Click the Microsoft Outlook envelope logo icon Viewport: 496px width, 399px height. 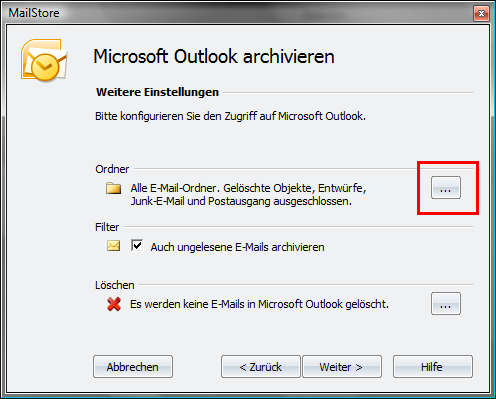[x=44, y=60]
